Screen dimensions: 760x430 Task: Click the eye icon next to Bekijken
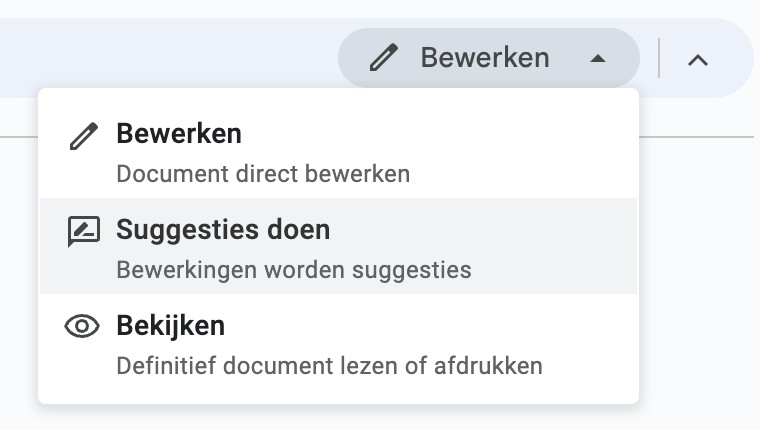point(82,326)
